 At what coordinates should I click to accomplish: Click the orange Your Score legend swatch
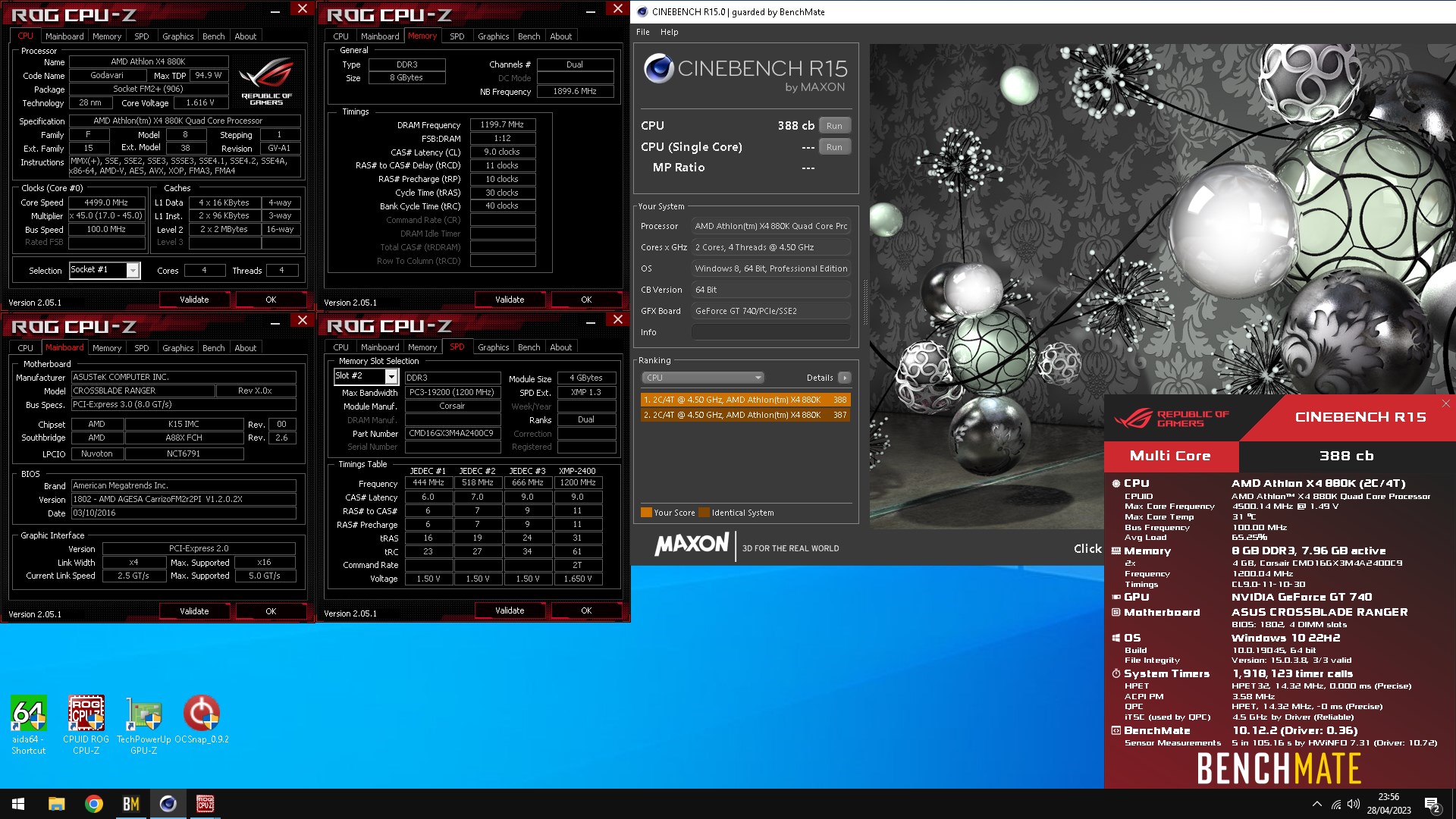[x=646, y=513]
